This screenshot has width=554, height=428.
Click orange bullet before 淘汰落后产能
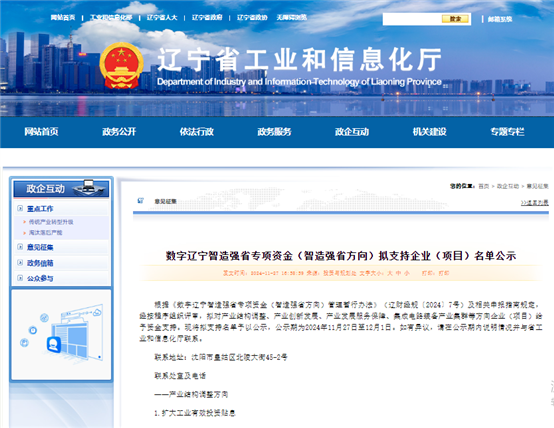click(x=24, y=233)
